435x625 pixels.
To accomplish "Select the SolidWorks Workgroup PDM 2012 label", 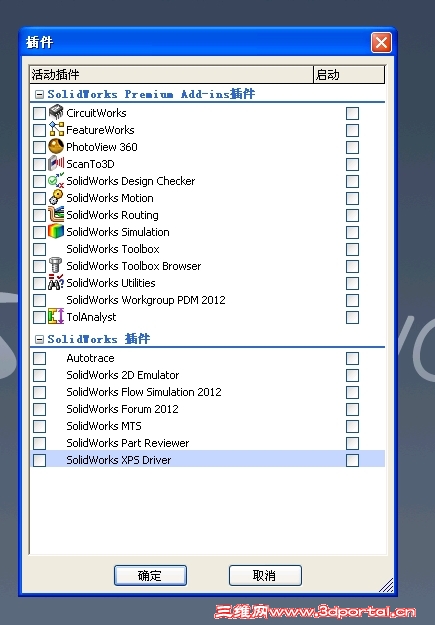I will click(x=146, y=300).
